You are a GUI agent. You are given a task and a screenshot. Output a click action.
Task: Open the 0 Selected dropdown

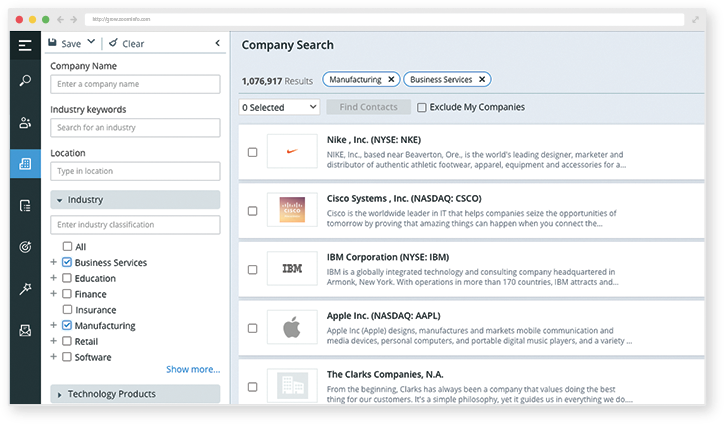(279, 107)
